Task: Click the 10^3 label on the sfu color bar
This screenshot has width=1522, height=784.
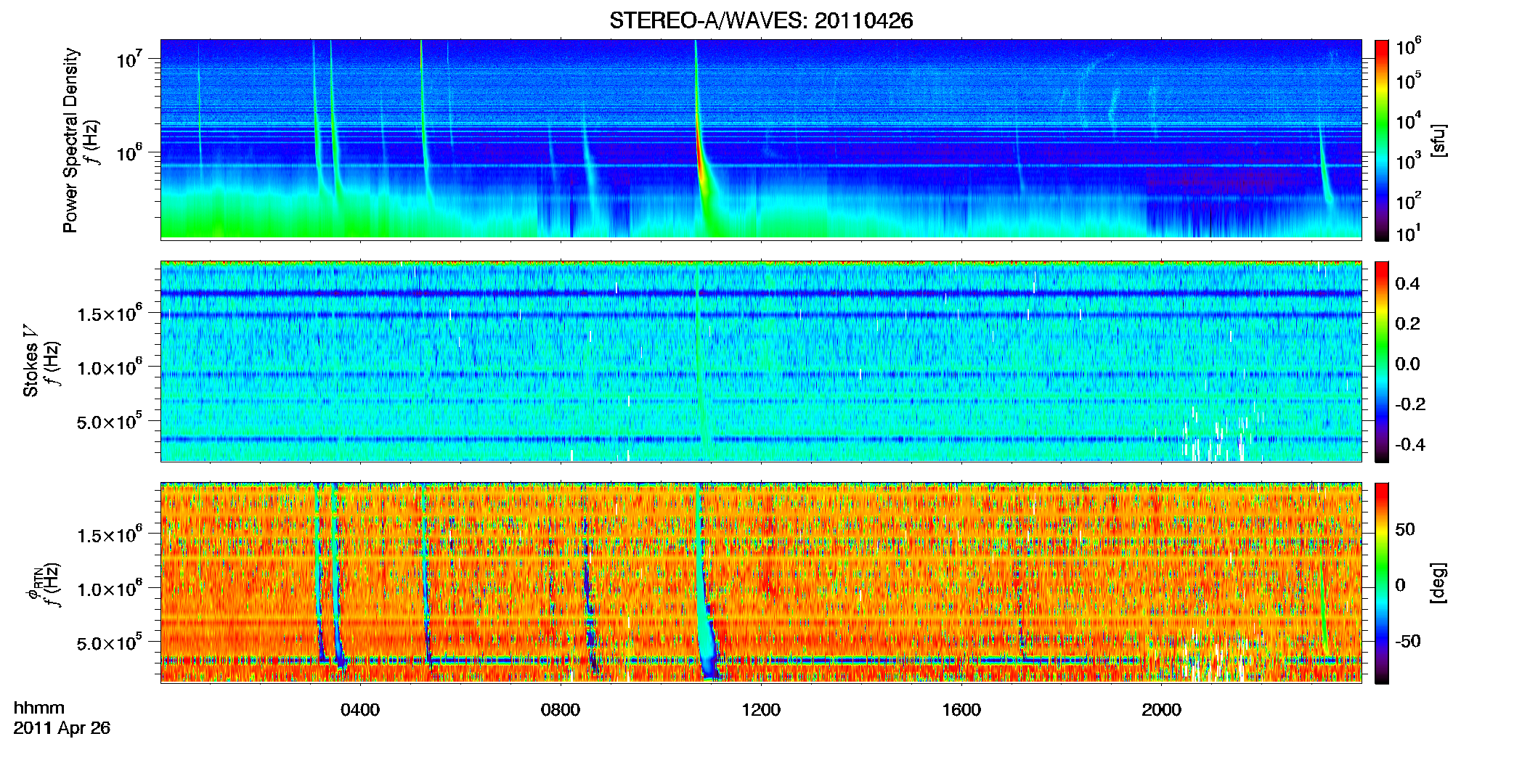Action: coord(1409,161)
